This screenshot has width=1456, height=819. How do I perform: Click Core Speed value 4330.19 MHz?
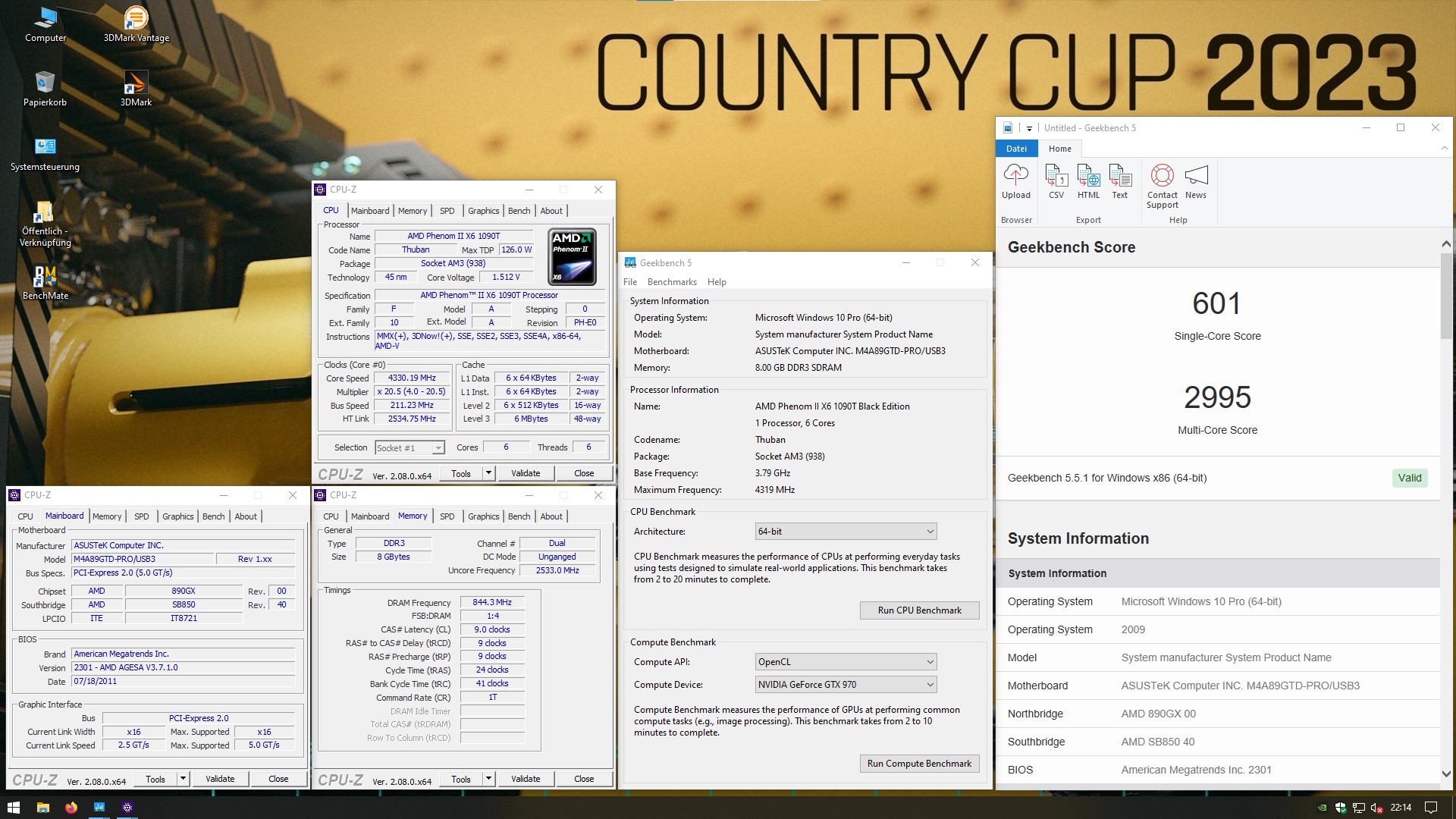point(412,378)
